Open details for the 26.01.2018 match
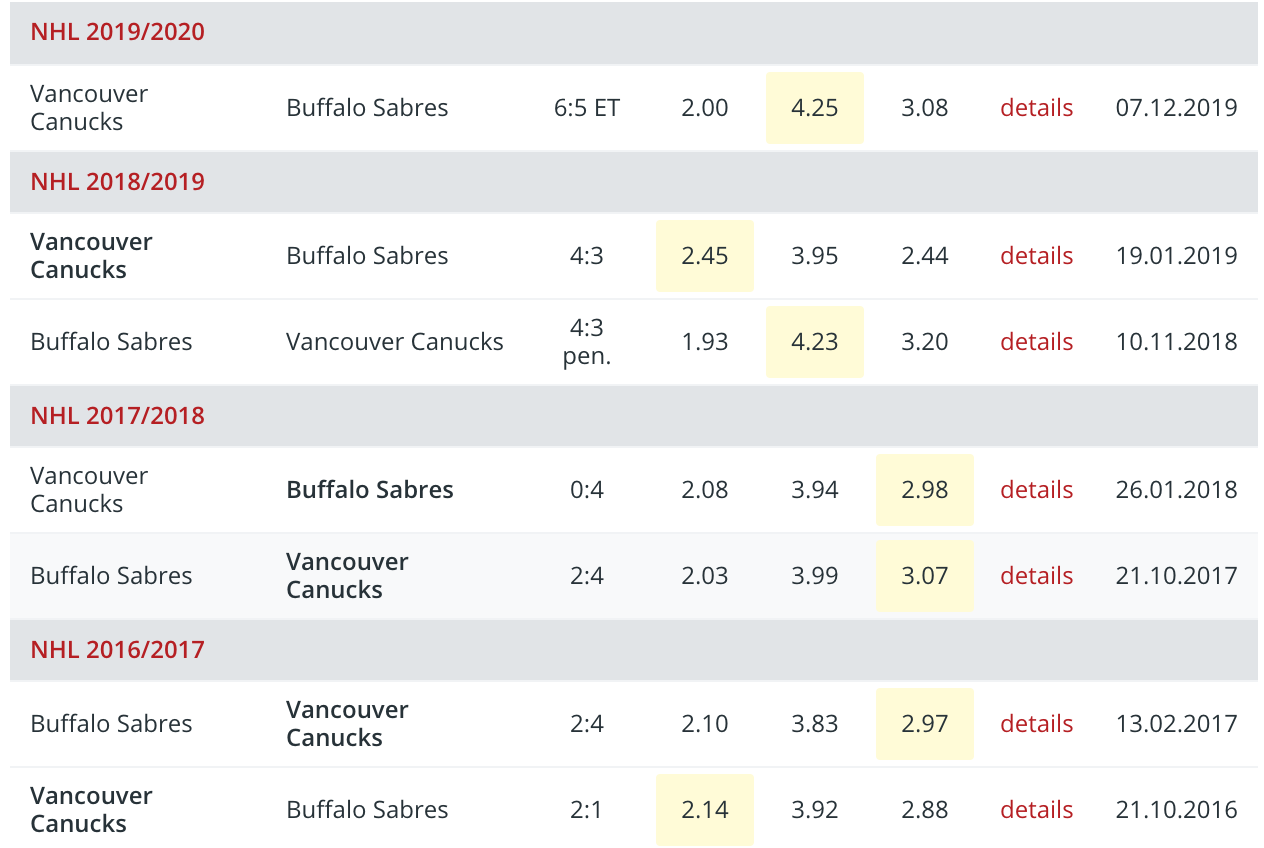Screen dimensions: 1264x848 coord(1036,490)
